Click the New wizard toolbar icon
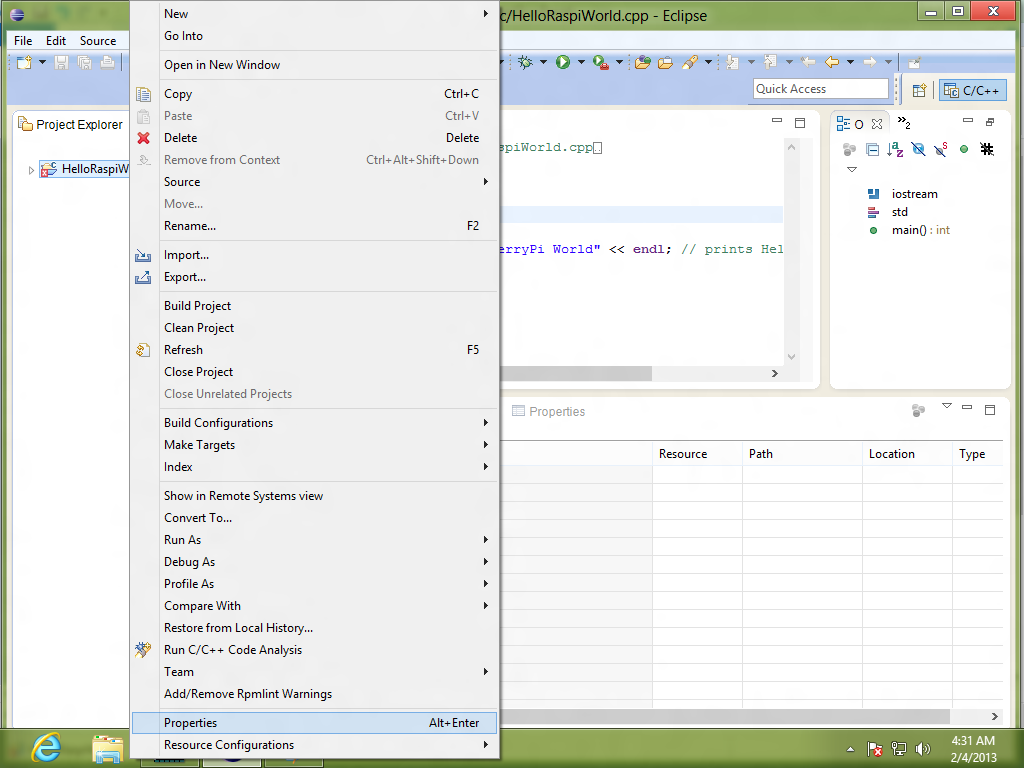This screenshot has height=768, width=1024. 24,63
